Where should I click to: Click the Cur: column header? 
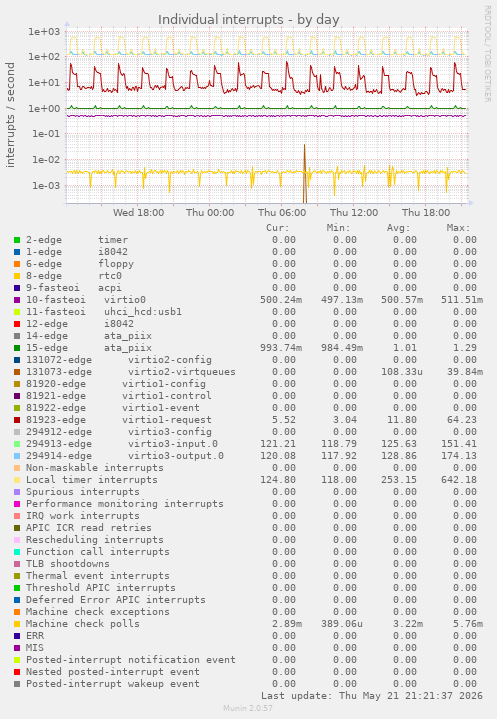[x=278, y=228]
